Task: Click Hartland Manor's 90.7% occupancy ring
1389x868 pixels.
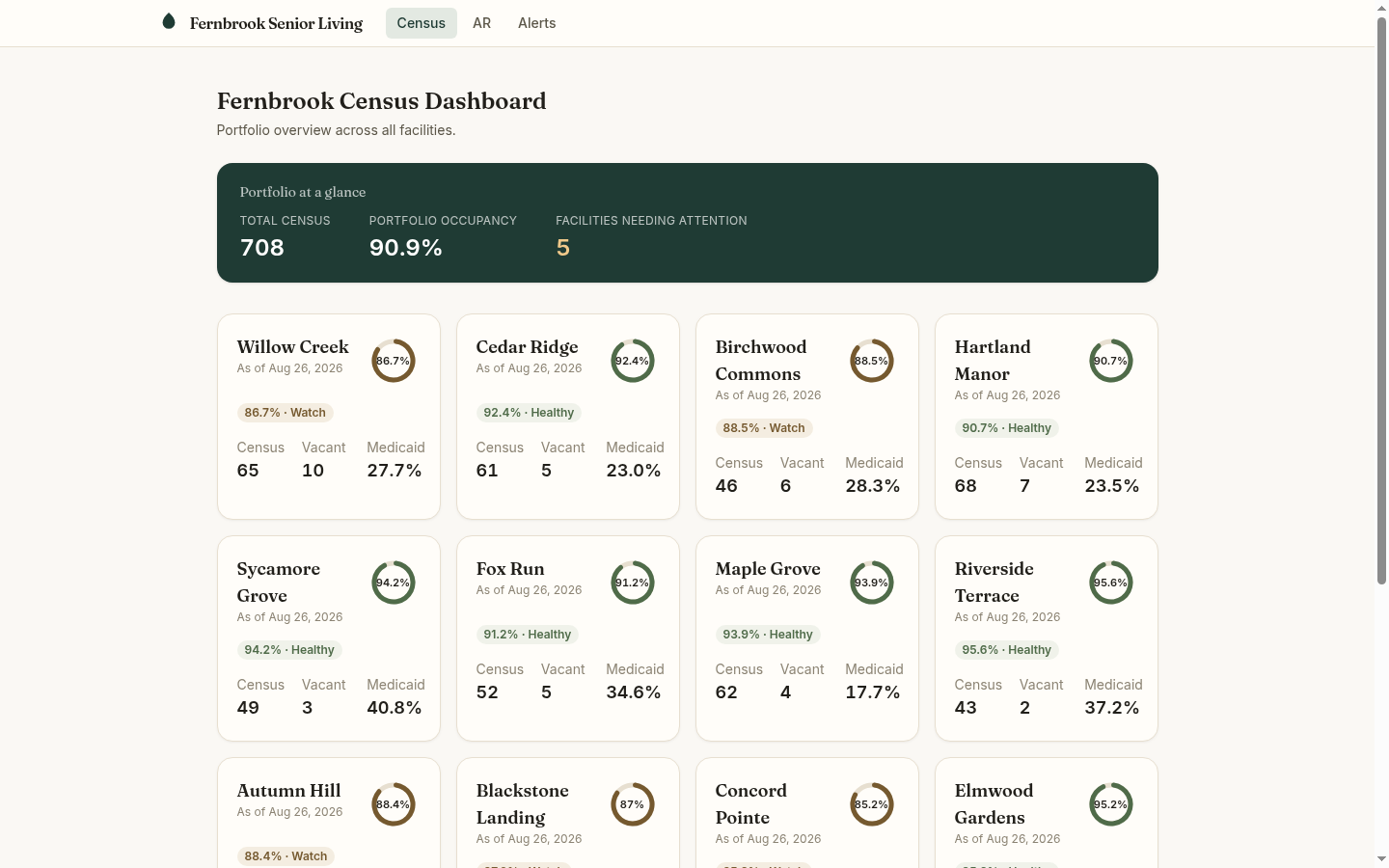Action: 1111,361
